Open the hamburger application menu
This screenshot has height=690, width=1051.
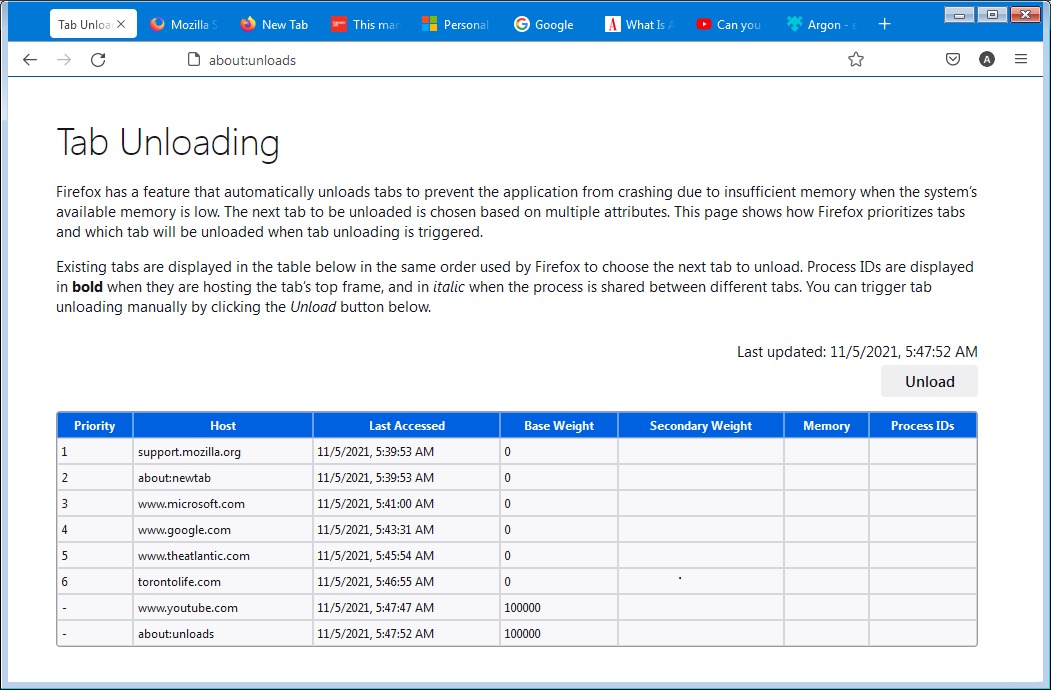tap(1021, 60)
